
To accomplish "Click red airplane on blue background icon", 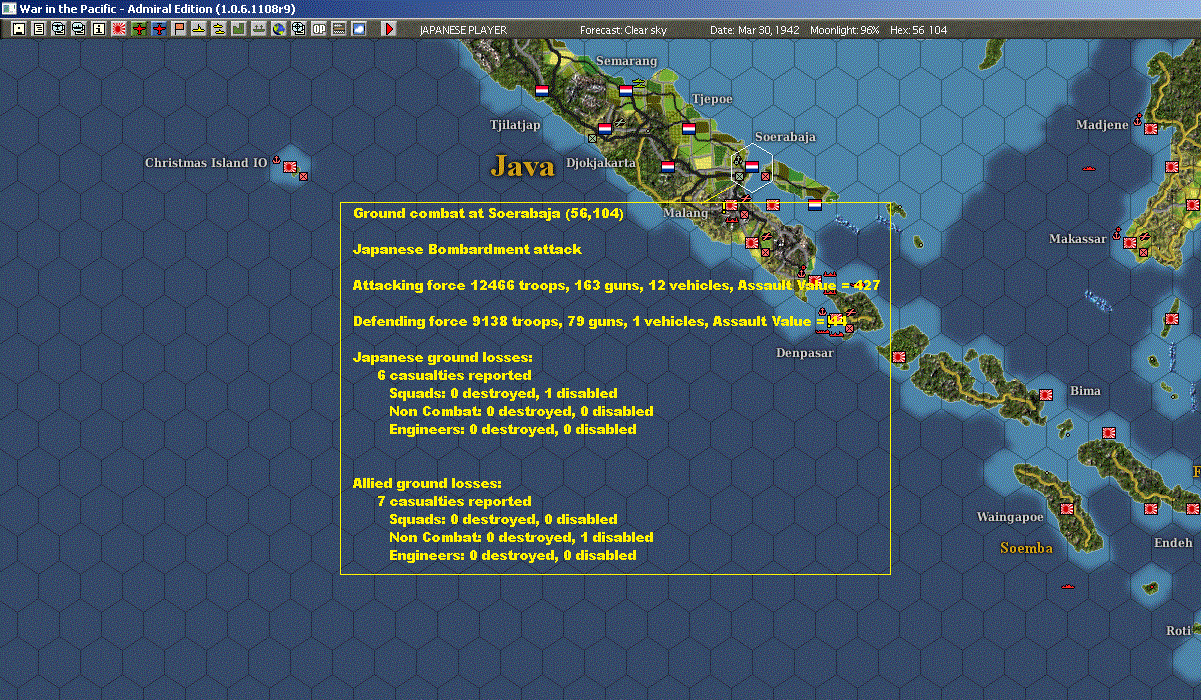I will click(159, 29).
